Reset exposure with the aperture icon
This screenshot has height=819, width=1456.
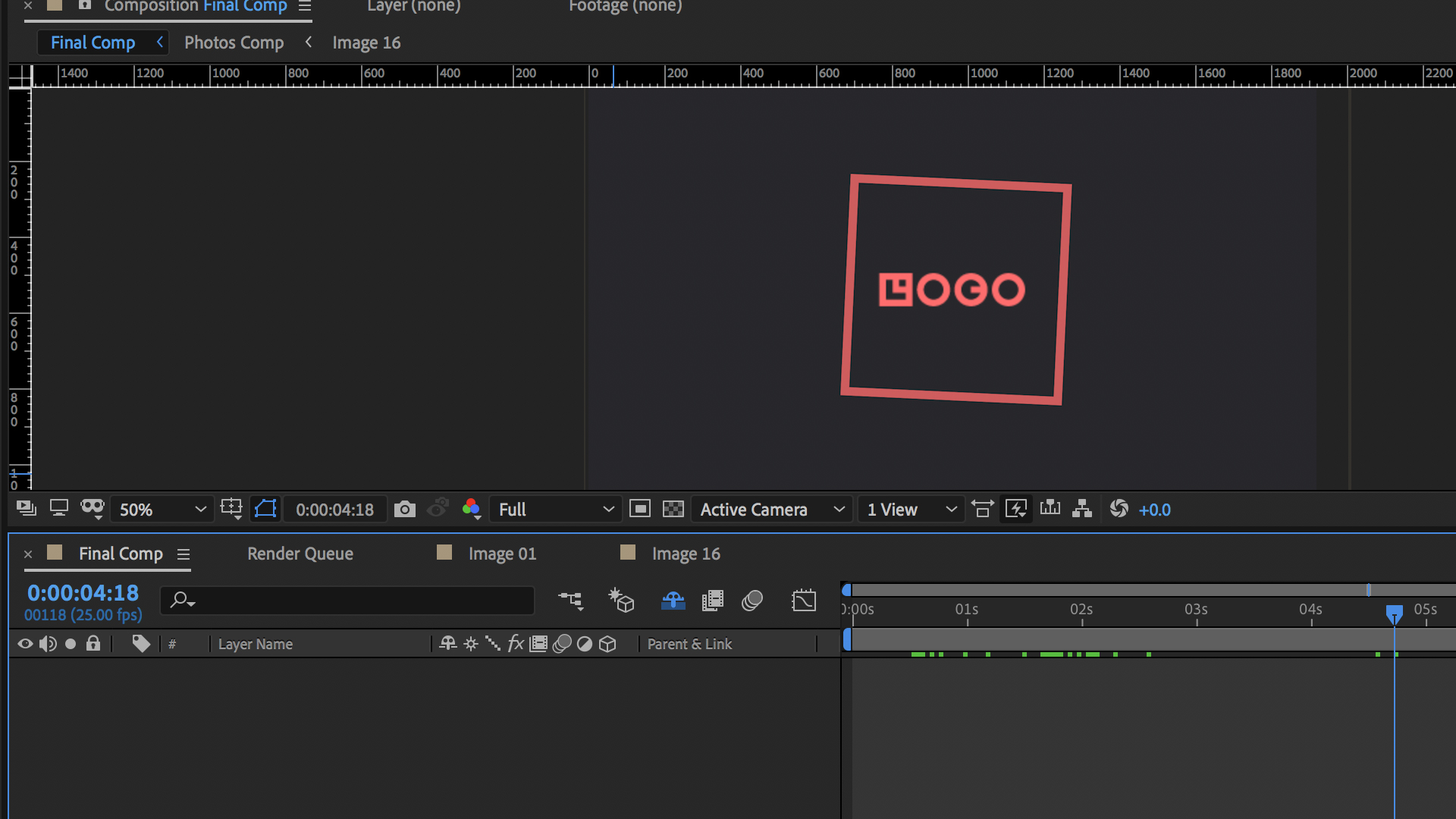1119,509
